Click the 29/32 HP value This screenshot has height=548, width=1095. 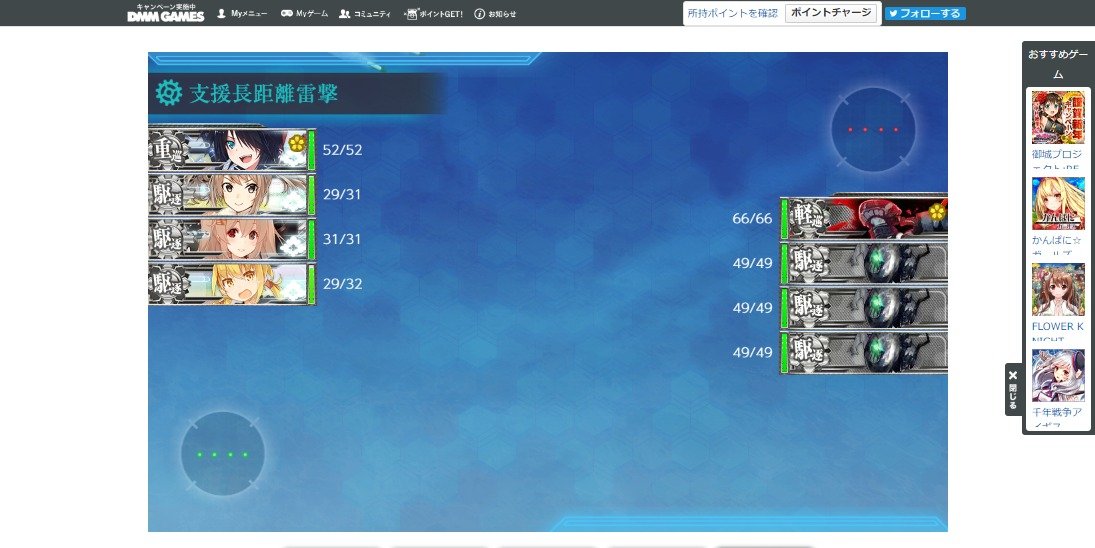coord(342,284)
